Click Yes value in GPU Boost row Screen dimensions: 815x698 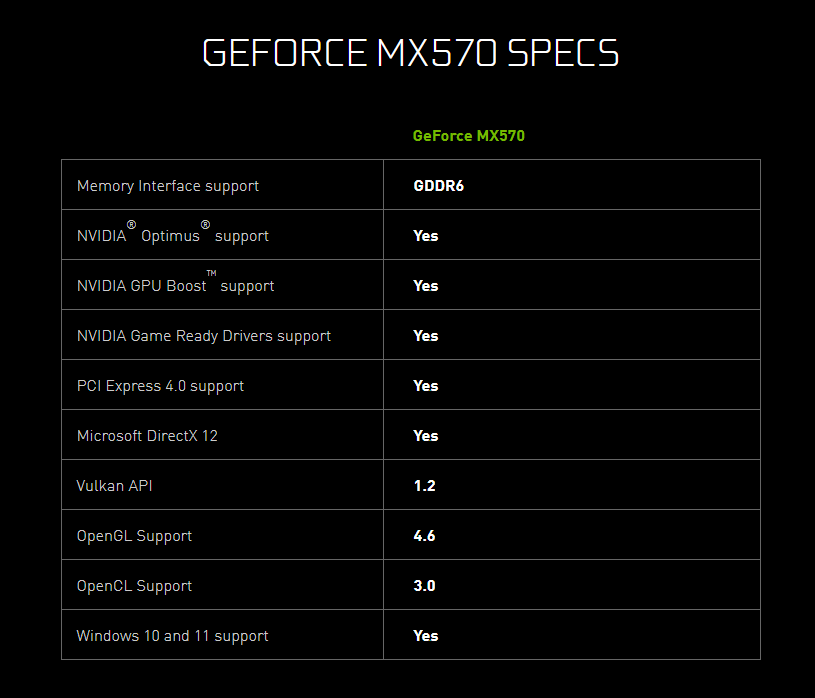point(426,286)
